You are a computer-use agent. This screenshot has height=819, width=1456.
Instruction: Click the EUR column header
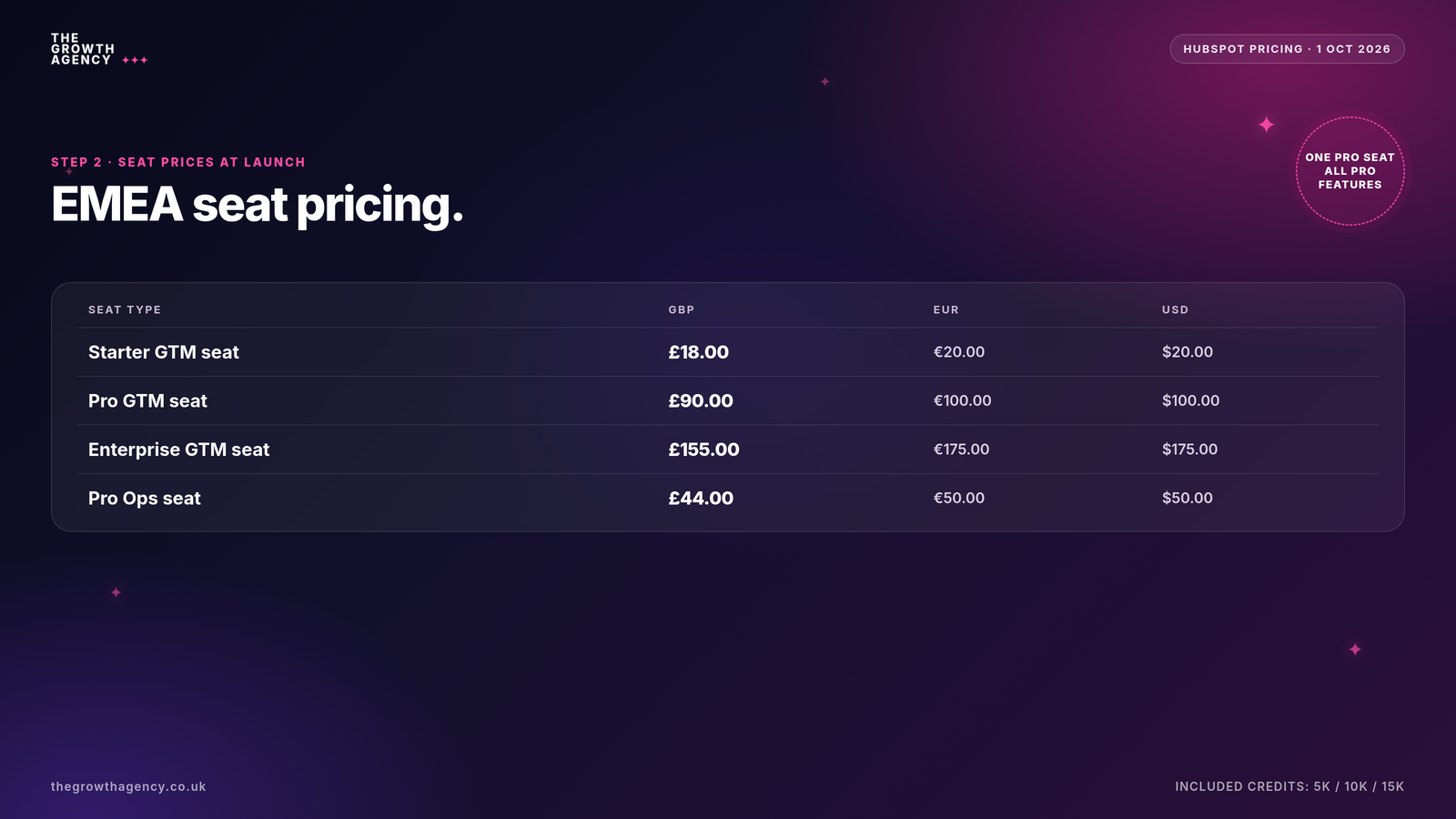pyautogui.click(x=946, y=310)
